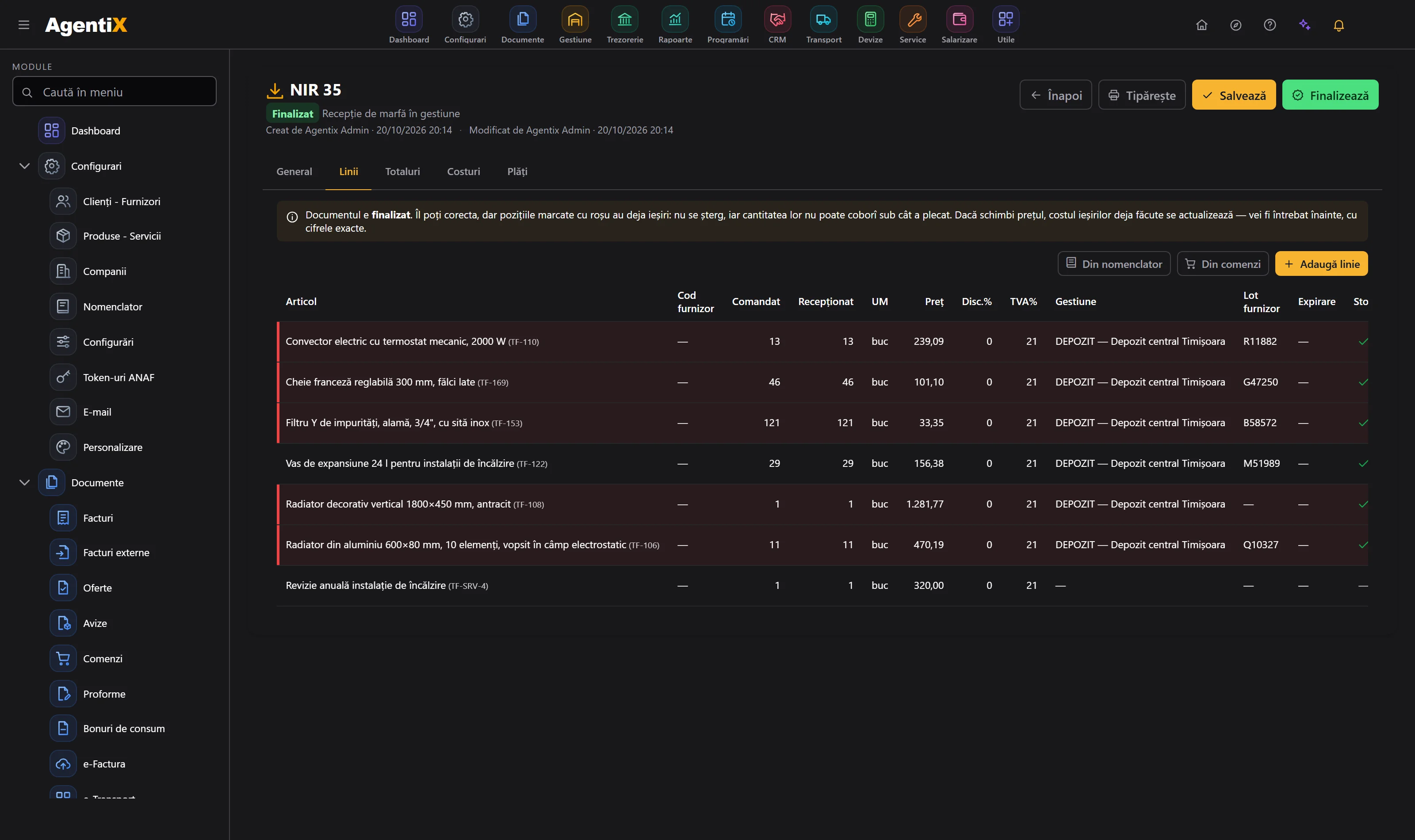Click the home icon in header
Screen dimensions: 1415x840
coord(1201,25)
